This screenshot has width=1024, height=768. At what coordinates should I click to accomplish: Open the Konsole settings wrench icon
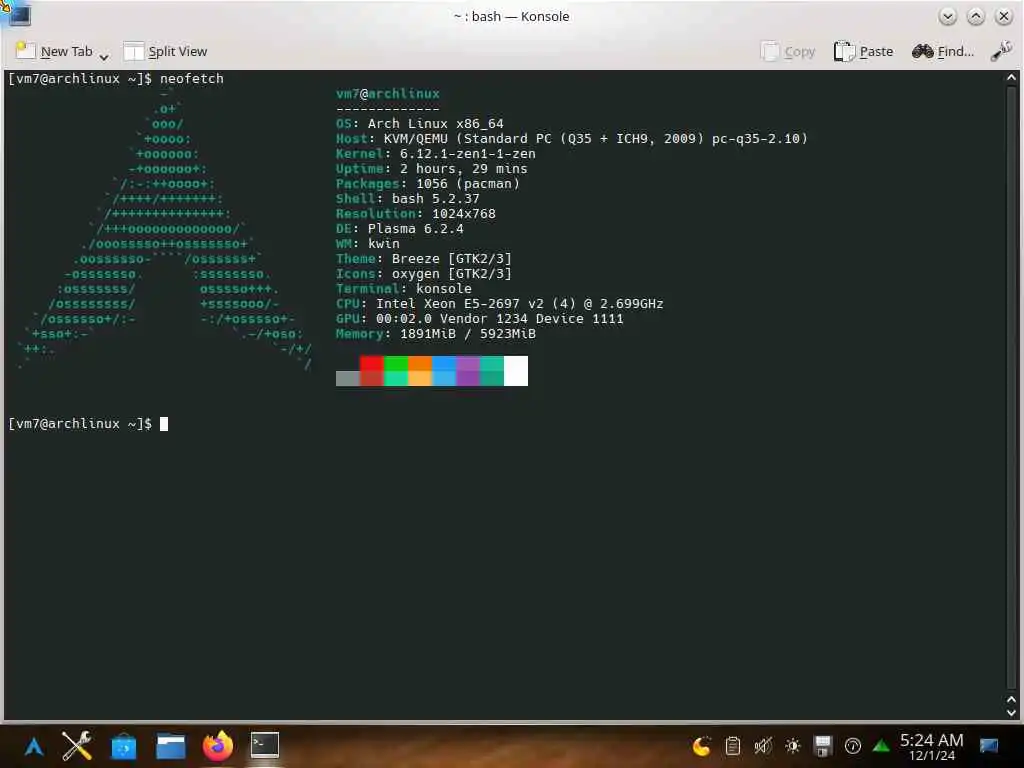pos(1001,52)
